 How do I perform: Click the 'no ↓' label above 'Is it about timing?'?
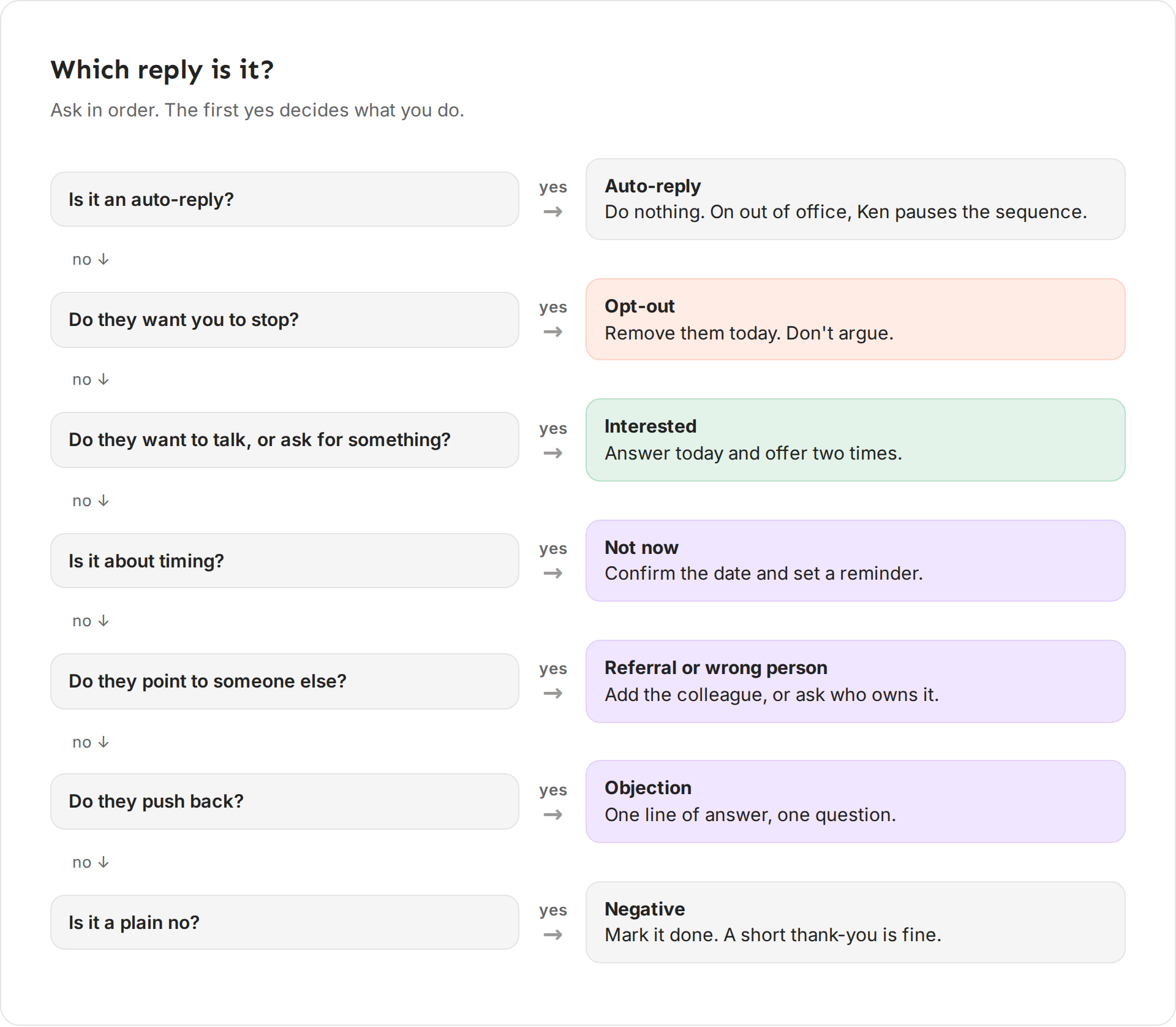coord(91,501)
